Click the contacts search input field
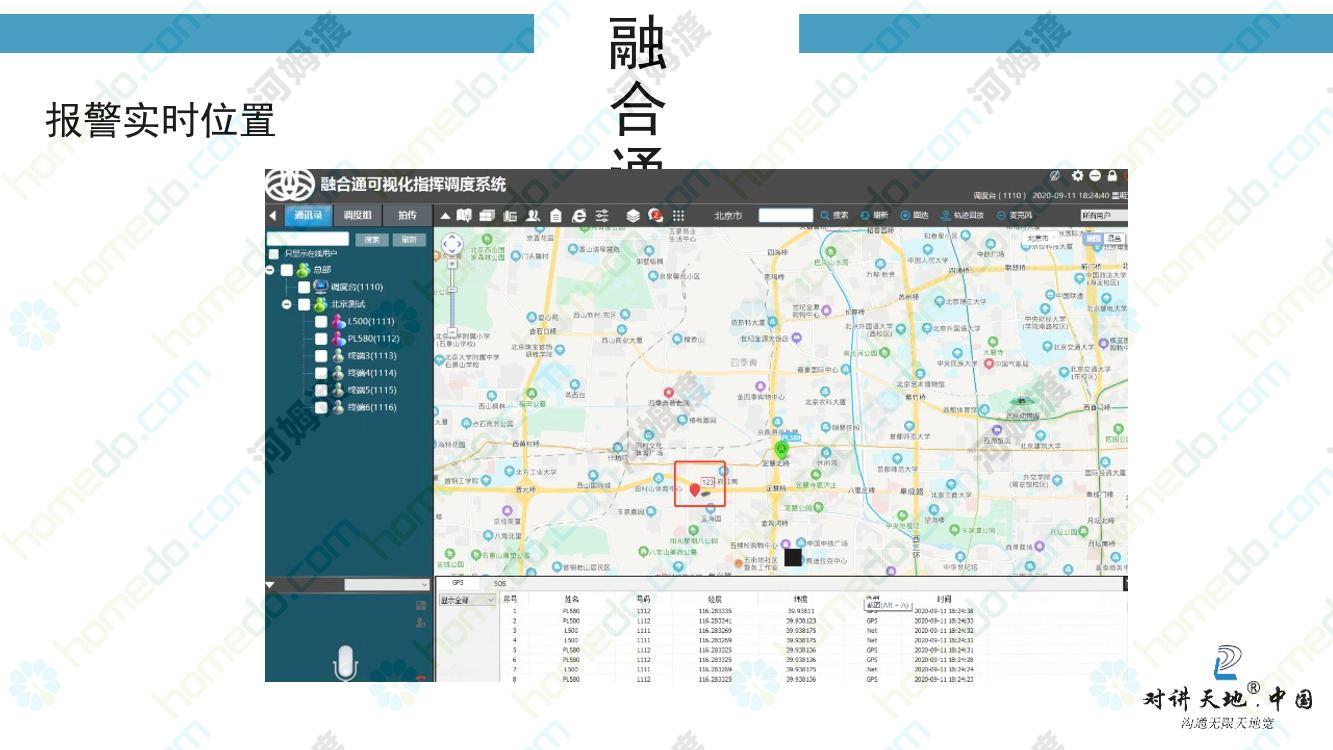 pyautogui.click(x=308, y=239)
